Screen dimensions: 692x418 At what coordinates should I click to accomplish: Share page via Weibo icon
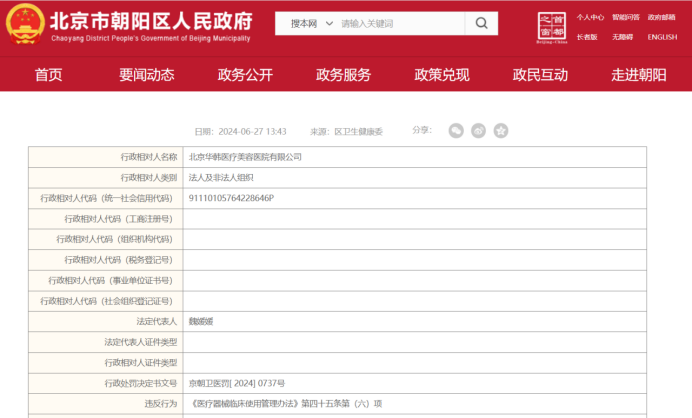478,131
